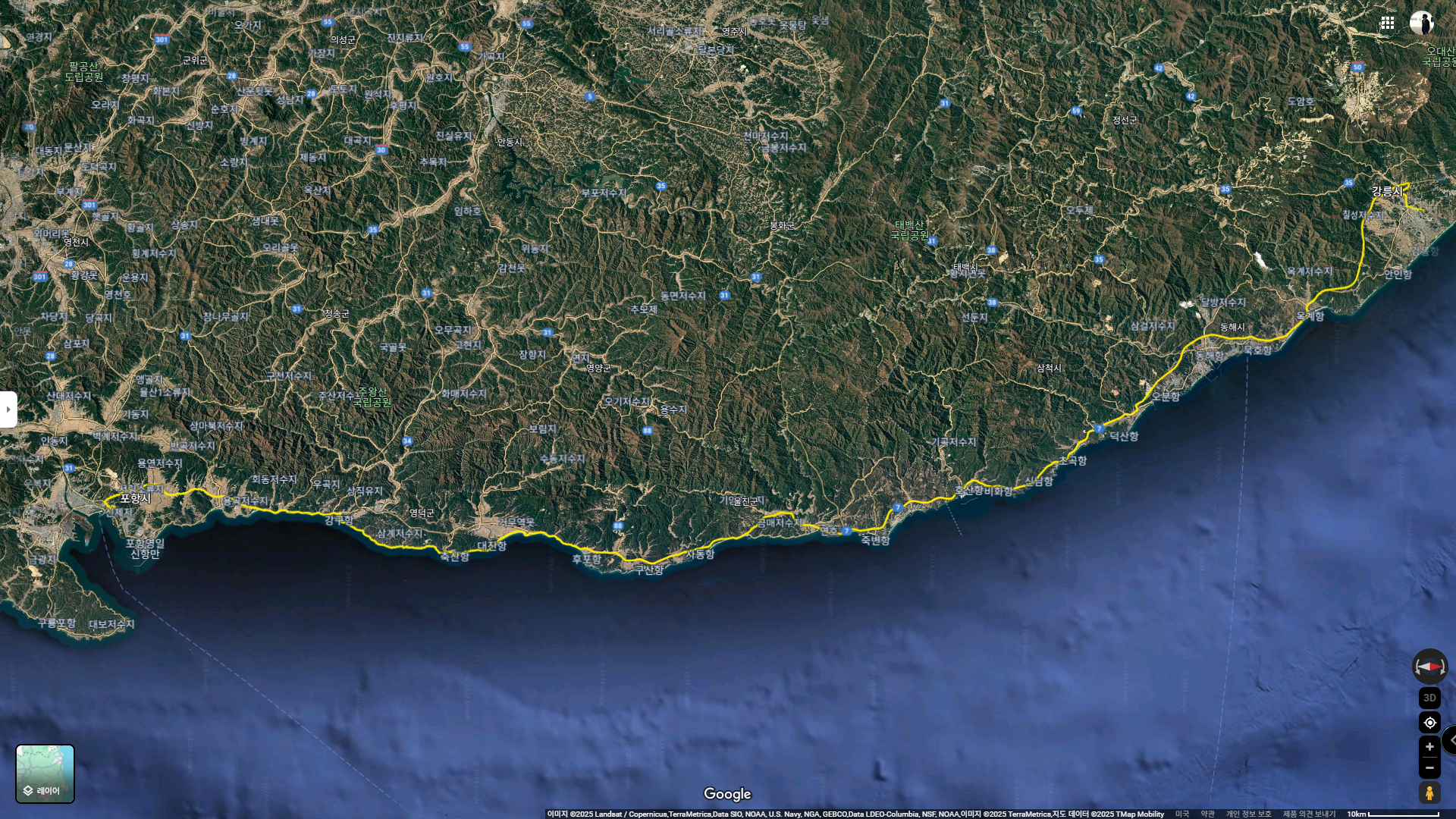Click the Google logo on map
The height and width of the screenshot is (819, 1456).
coord(727,794)
